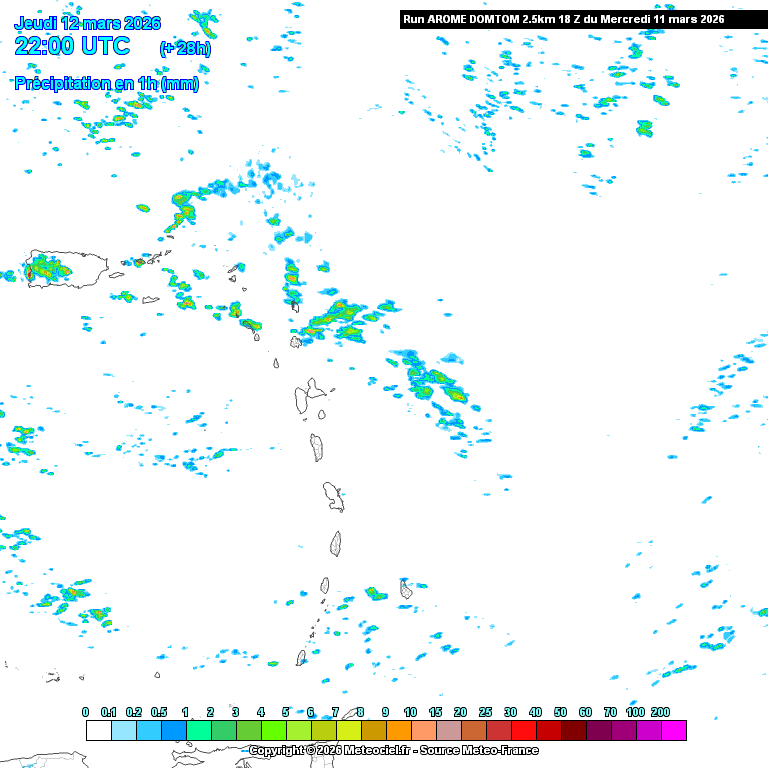Click the Martinique island outline
The height and width of the screenshot is (768, 768).
point(334,496)
